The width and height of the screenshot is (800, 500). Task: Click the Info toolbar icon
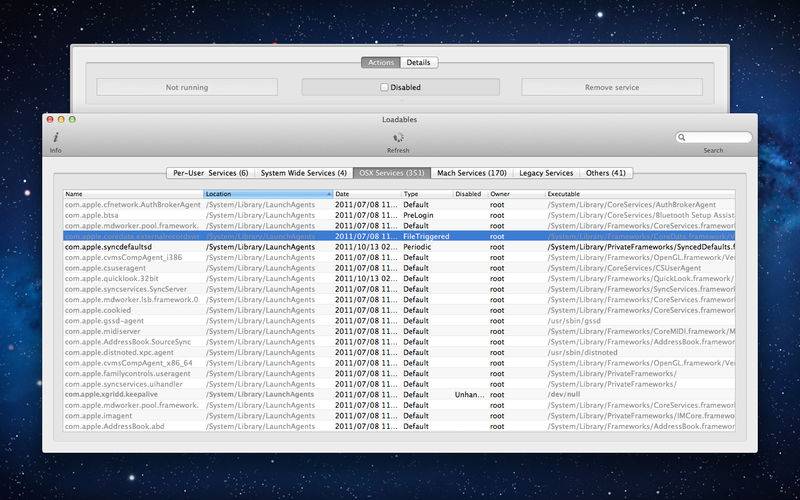coord(56,138)
